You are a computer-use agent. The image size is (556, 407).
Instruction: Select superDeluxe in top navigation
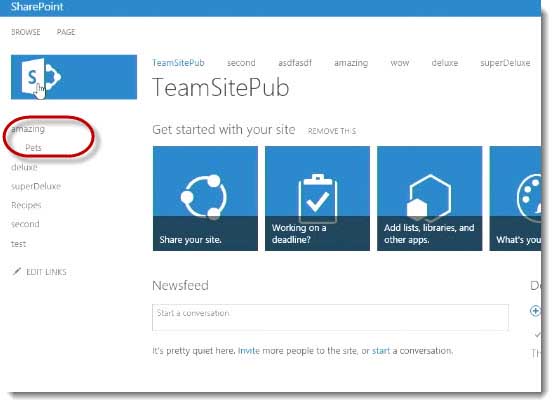[x=505, y=63]
